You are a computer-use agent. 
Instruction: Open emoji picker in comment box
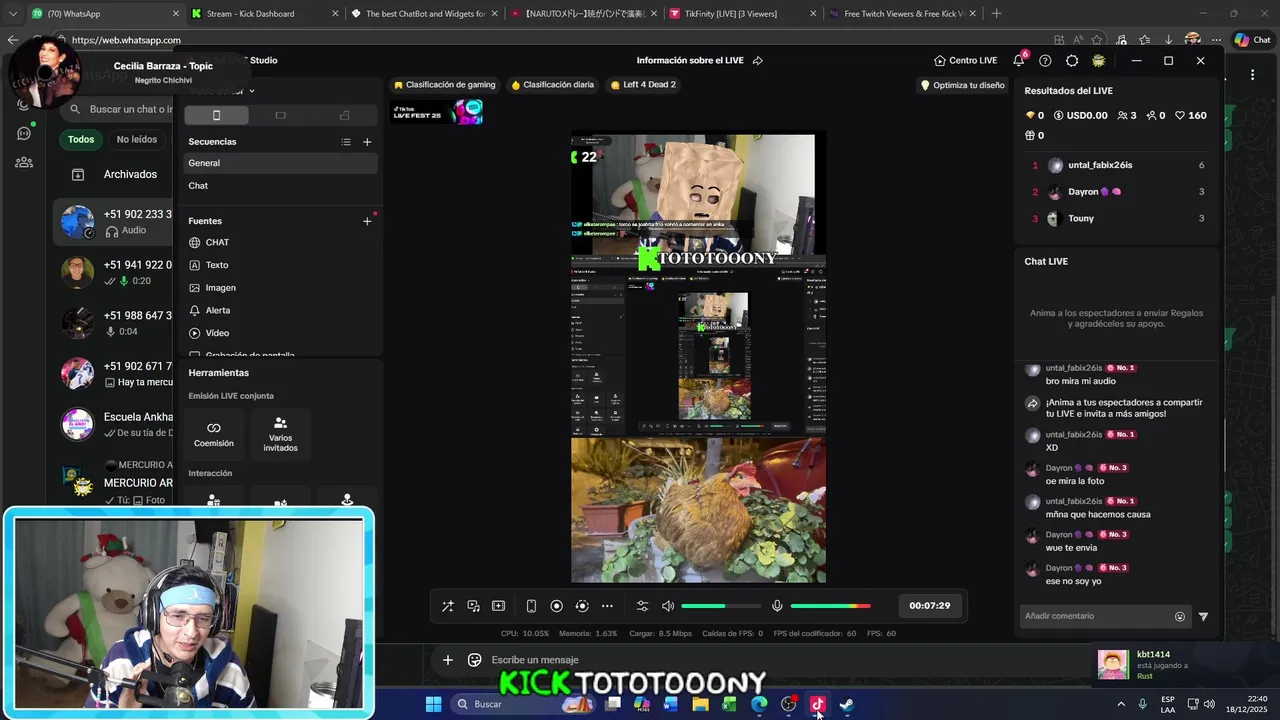pyautogui.click(x=1180, y=617)
